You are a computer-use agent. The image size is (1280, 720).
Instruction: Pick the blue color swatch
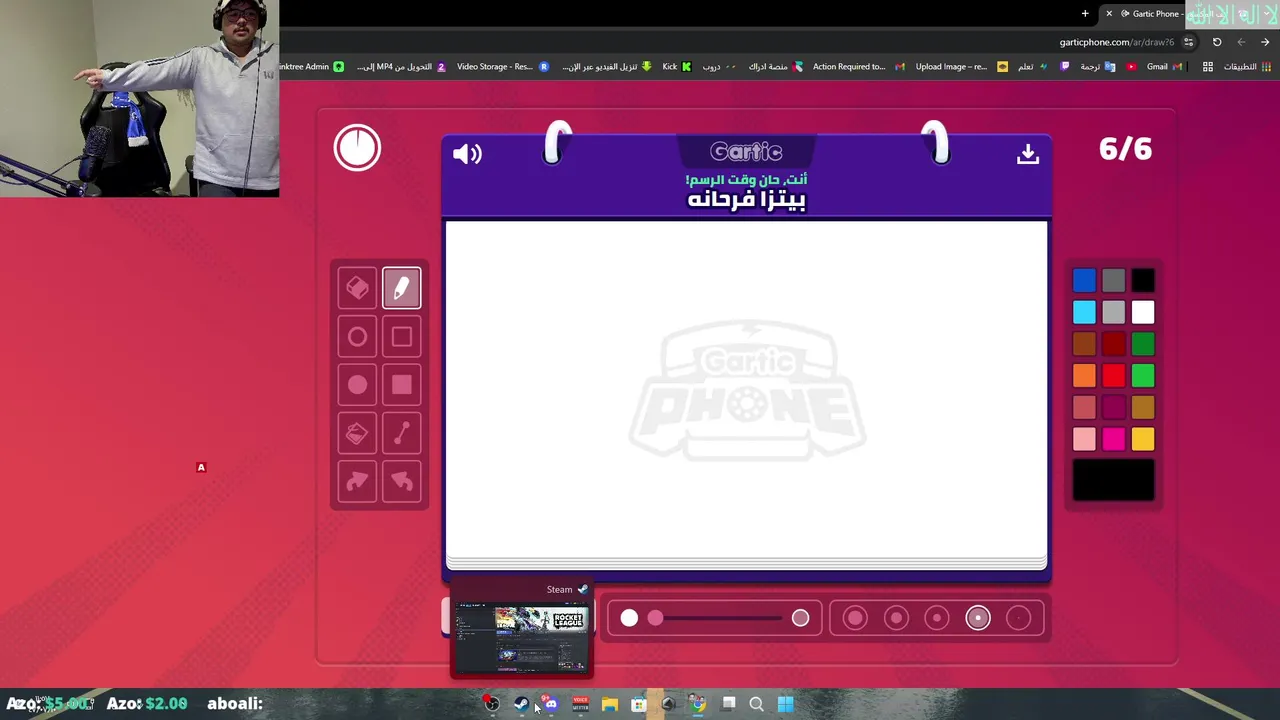click(1084, 281)
